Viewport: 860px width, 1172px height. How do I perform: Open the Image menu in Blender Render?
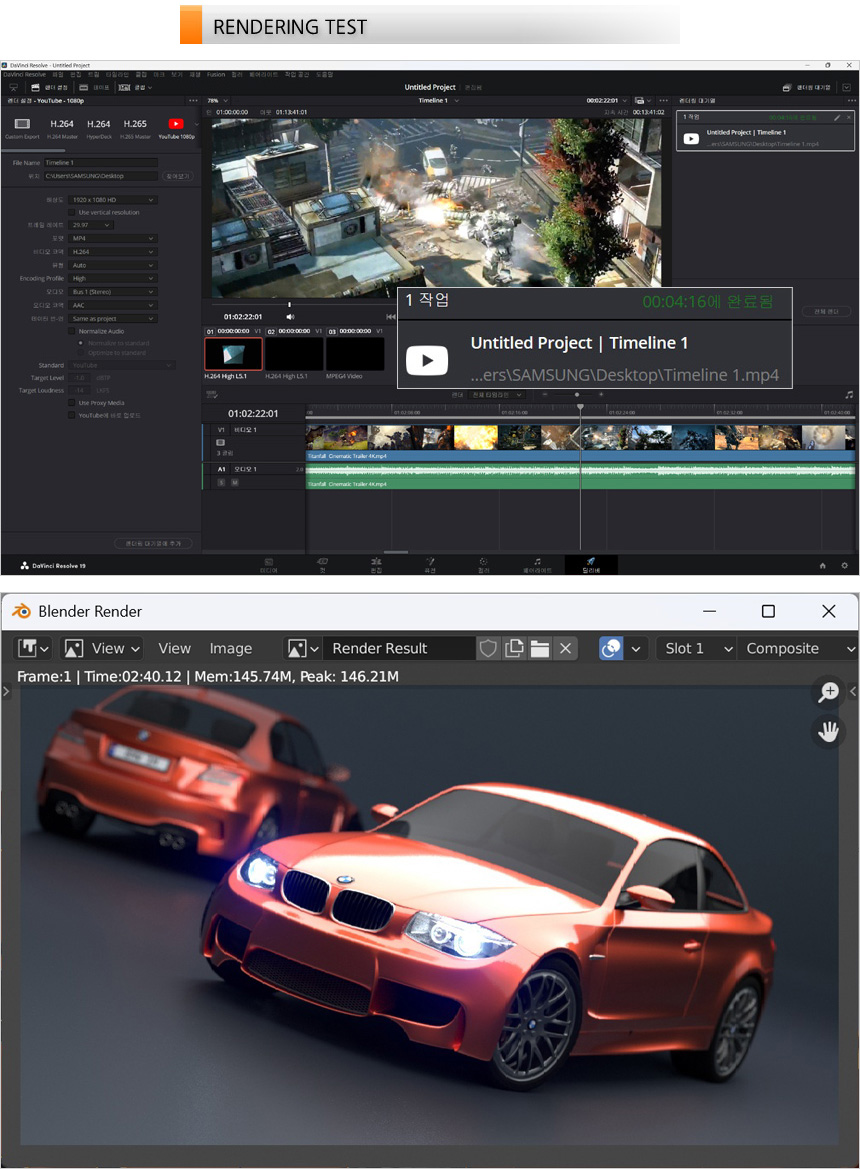click(x=230, y=648)
